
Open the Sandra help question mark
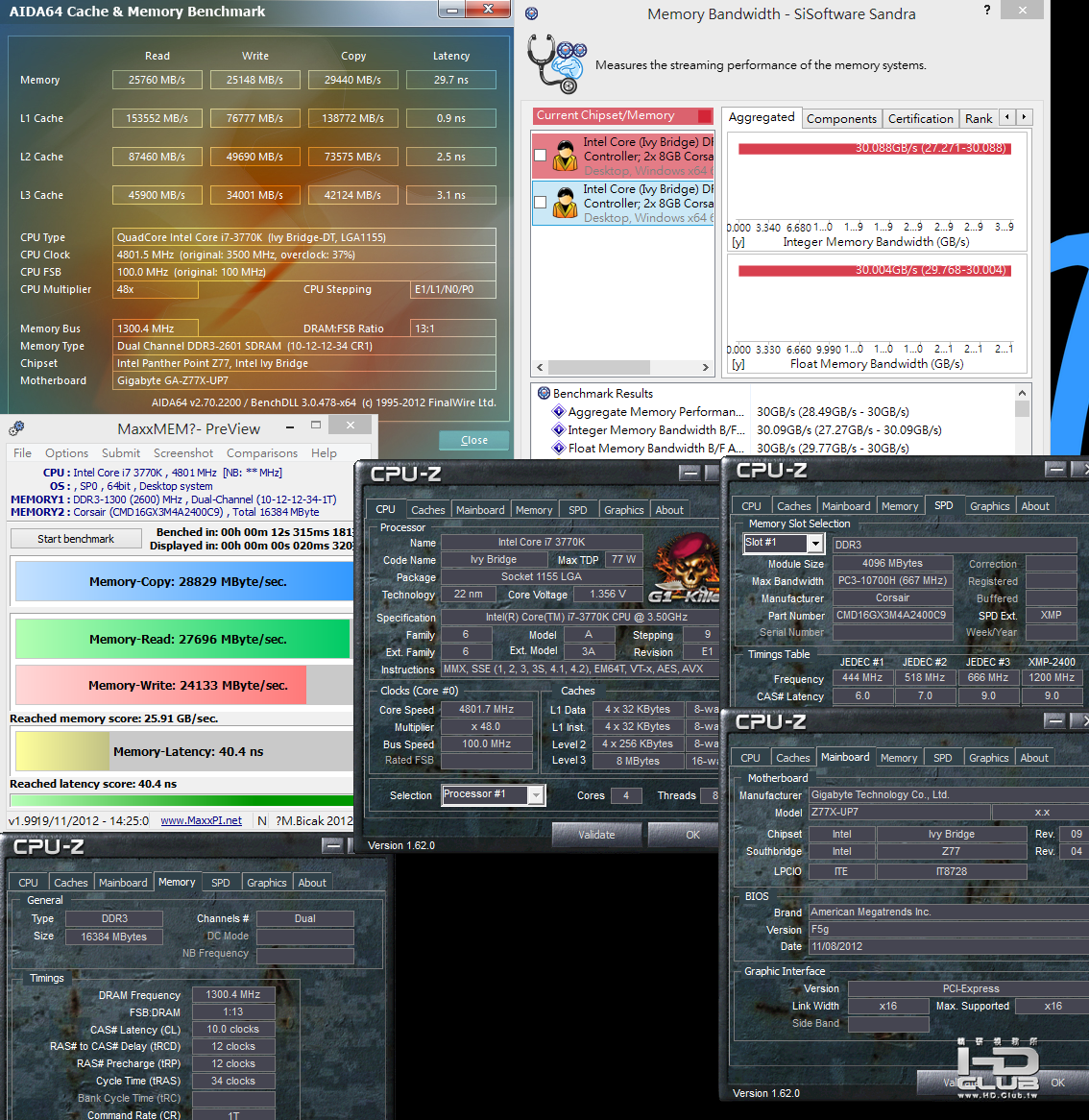tap(987, 10)
